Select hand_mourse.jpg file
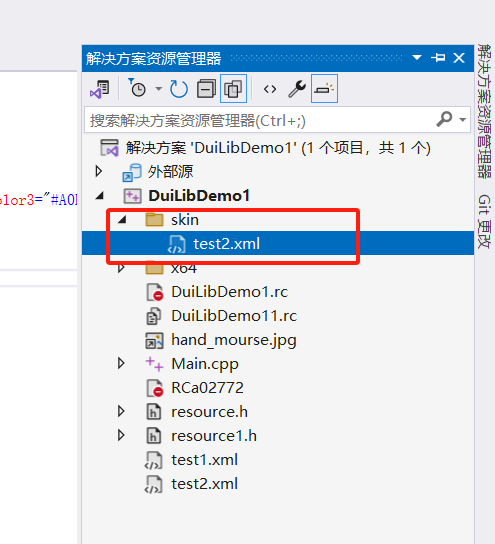Image resolution: width=495 pixels, height=544 pixels. tap(234, 340)
